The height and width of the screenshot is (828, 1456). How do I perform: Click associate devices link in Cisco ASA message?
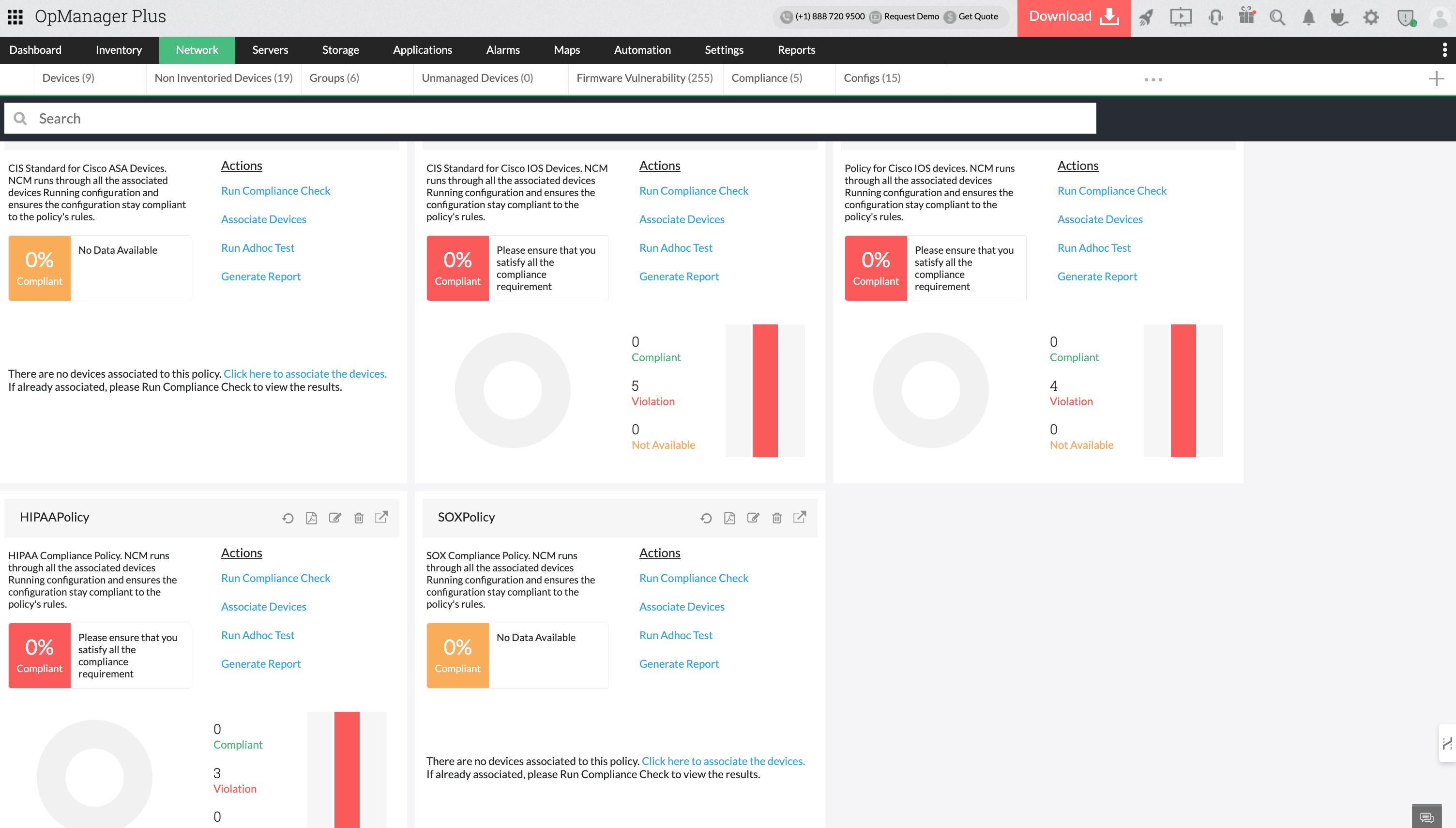[x=304, y=374]
